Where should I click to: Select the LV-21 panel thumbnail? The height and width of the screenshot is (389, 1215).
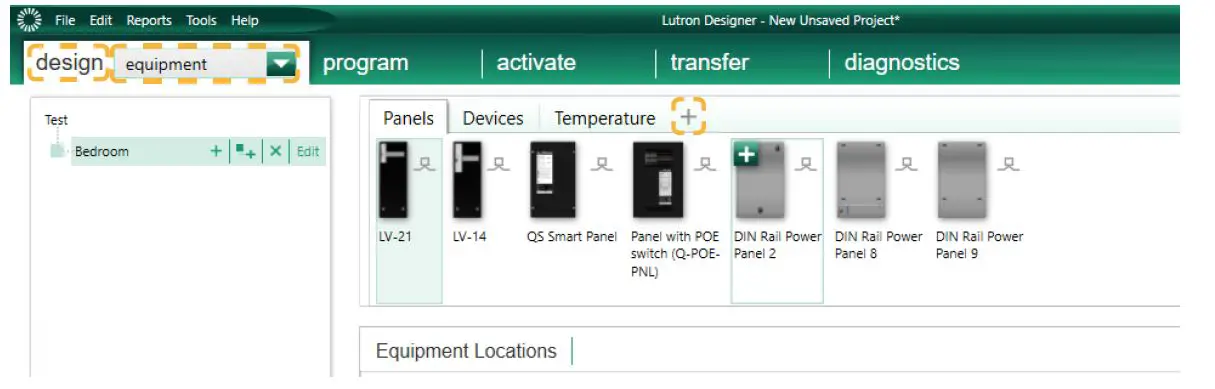(395, 180)
